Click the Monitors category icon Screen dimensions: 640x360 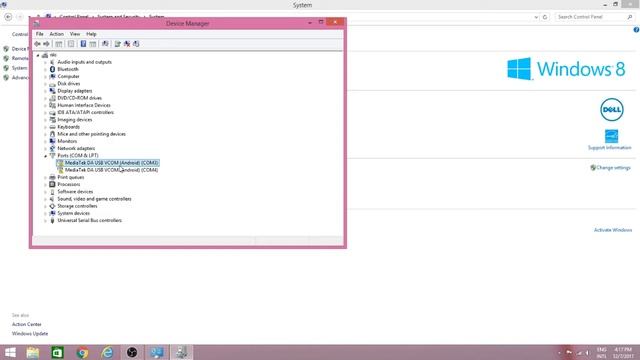[x=52, y=141]
